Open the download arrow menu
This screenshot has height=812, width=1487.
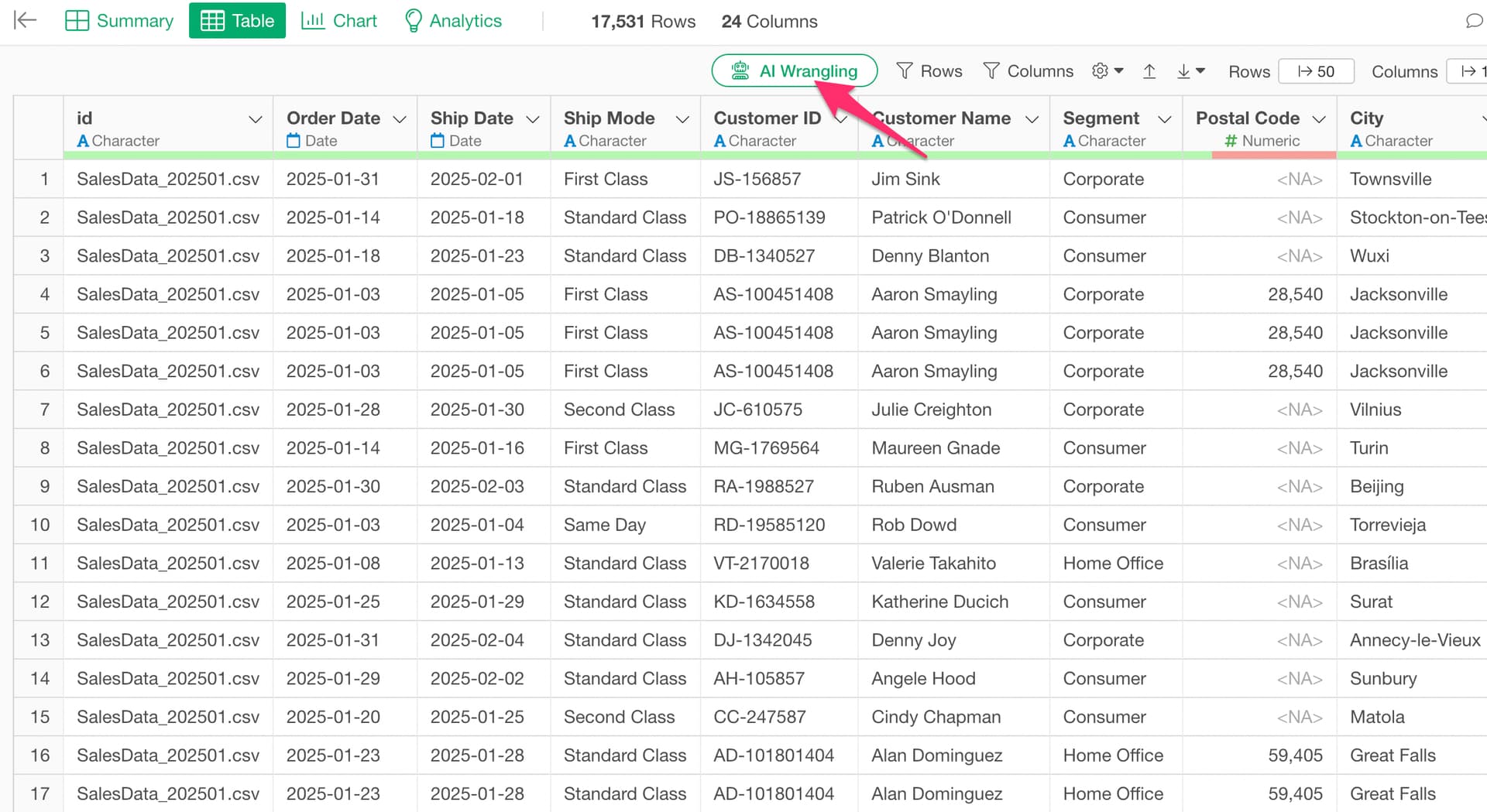tap(1190, 71)
